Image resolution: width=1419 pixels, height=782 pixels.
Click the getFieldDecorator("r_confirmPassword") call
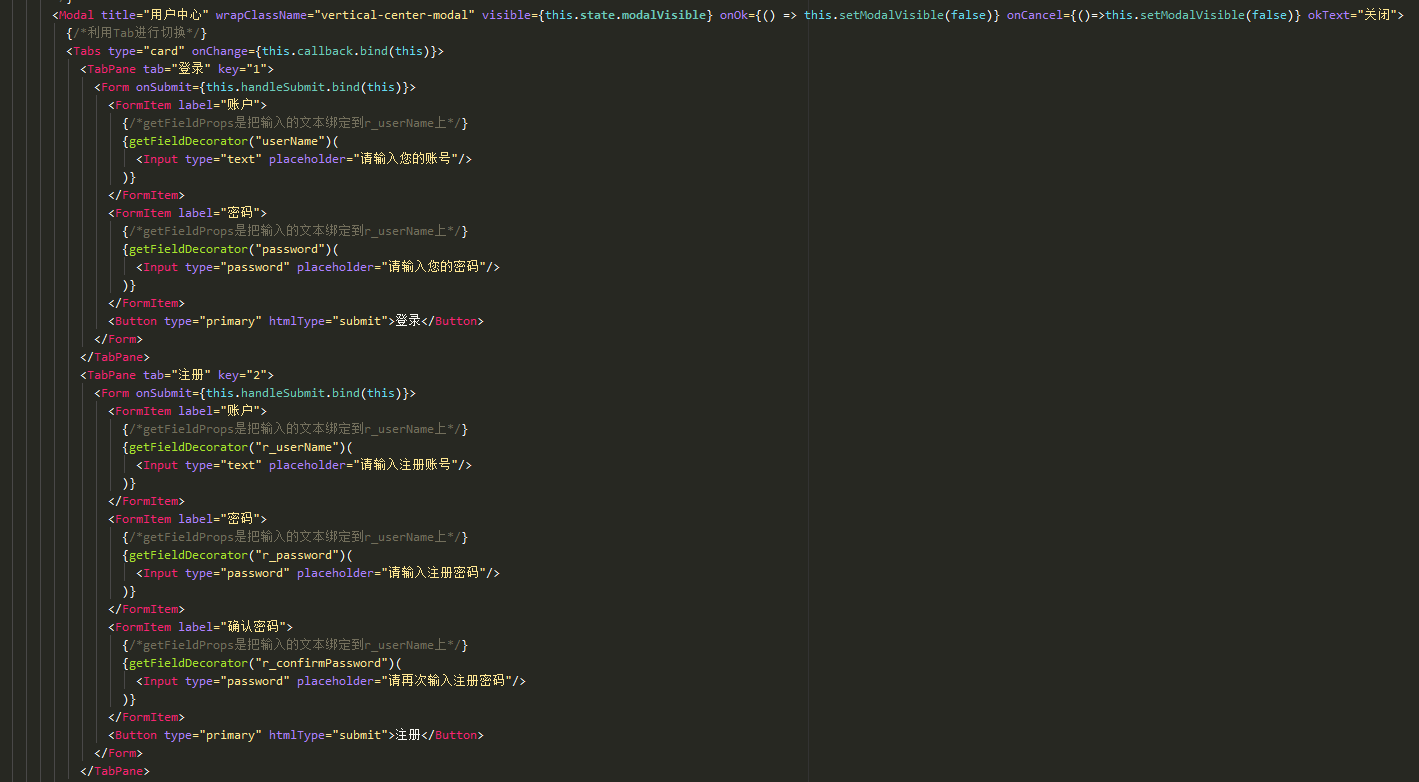[262, 663]
